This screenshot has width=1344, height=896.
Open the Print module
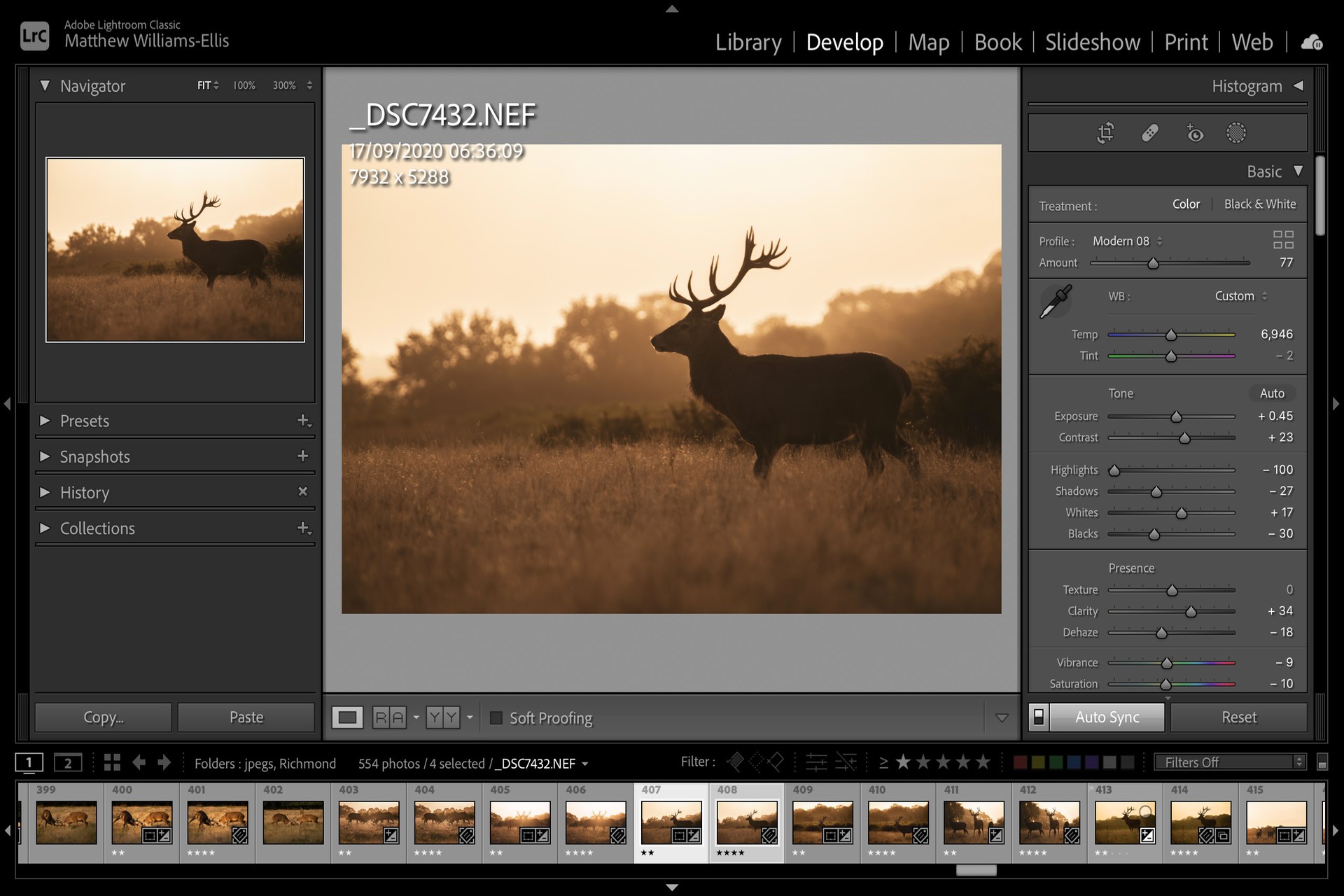click(x=1186, y=43)
